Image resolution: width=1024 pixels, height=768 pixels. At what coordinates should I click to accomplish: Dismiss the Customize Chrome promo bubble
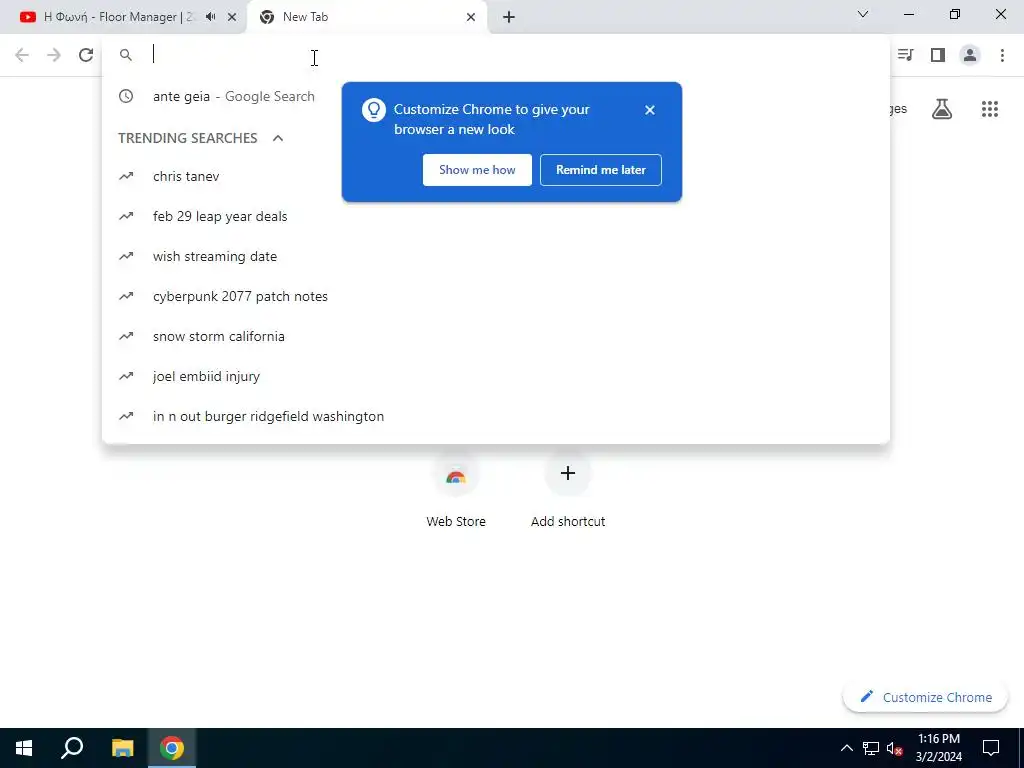pos(649,110)
